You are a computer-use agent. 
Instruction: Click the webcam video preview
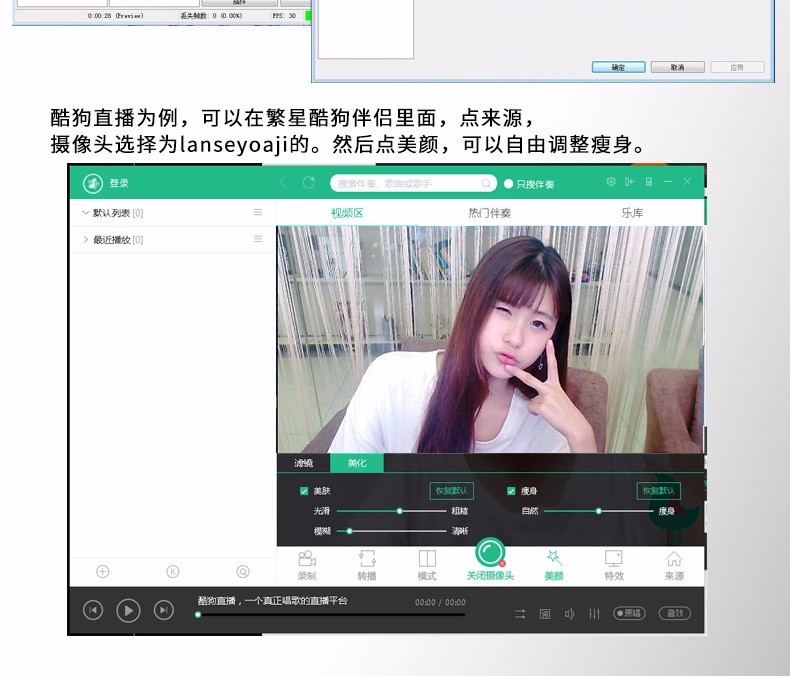click(490, 340)
